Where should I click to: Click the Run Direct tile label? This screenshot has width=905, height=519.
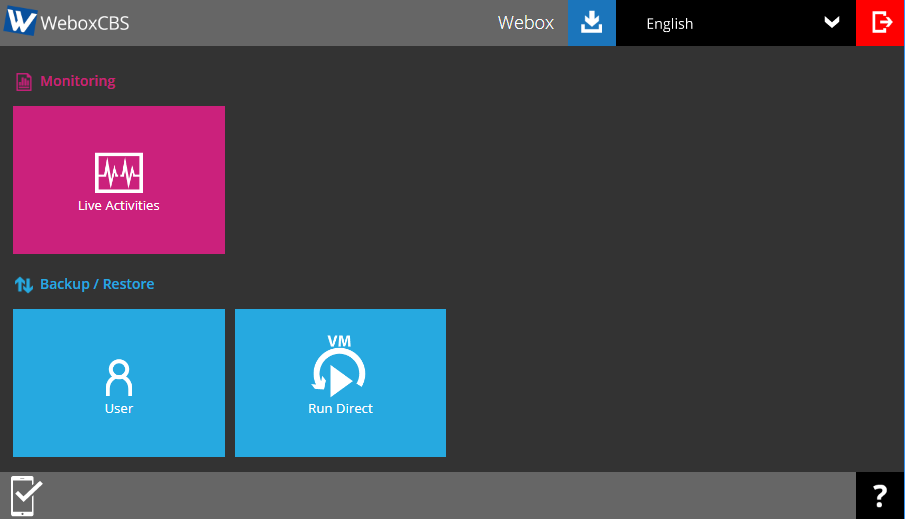coord(340,409)
